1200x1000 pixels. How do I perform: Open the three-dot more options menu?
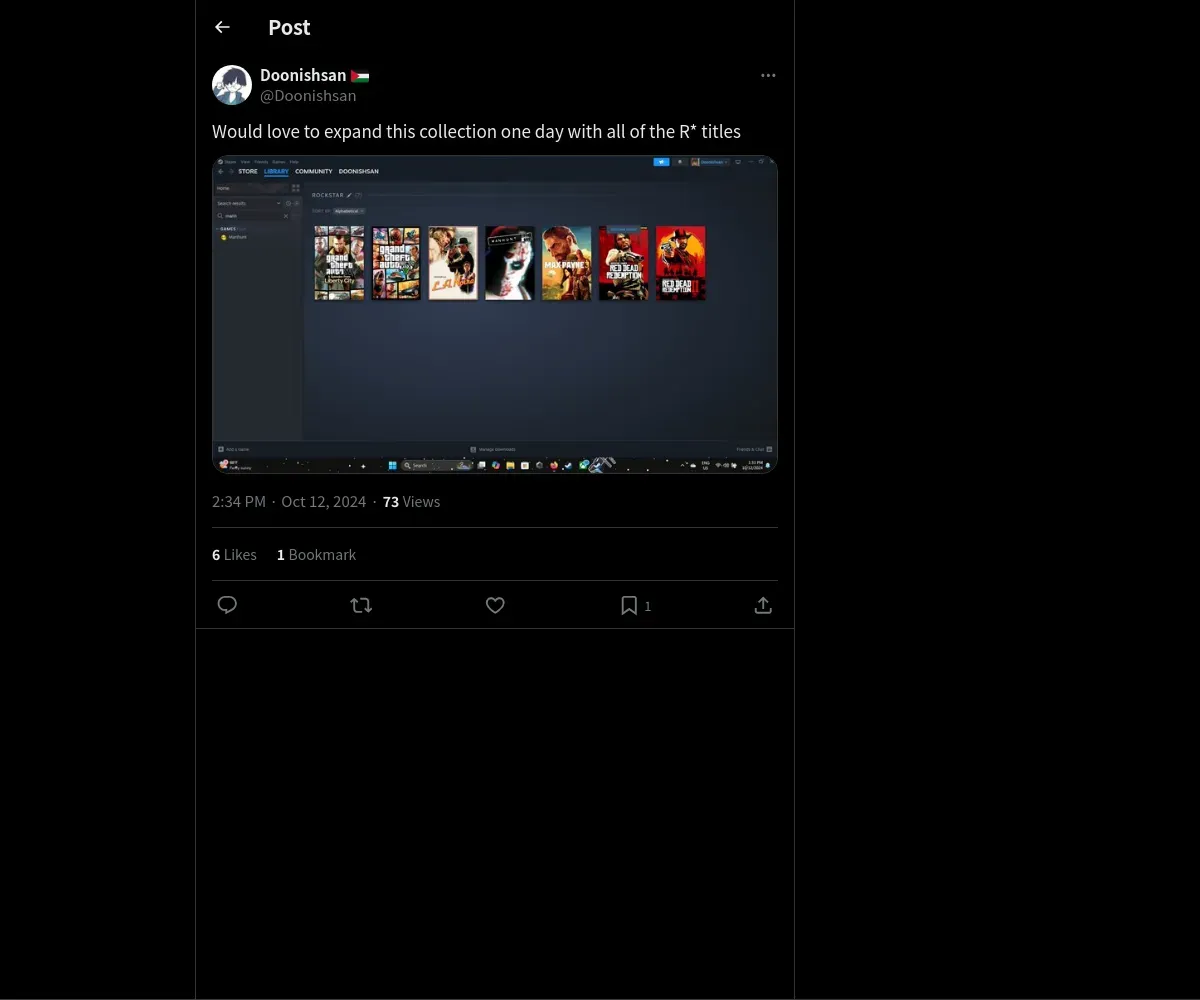click(768, 76)
